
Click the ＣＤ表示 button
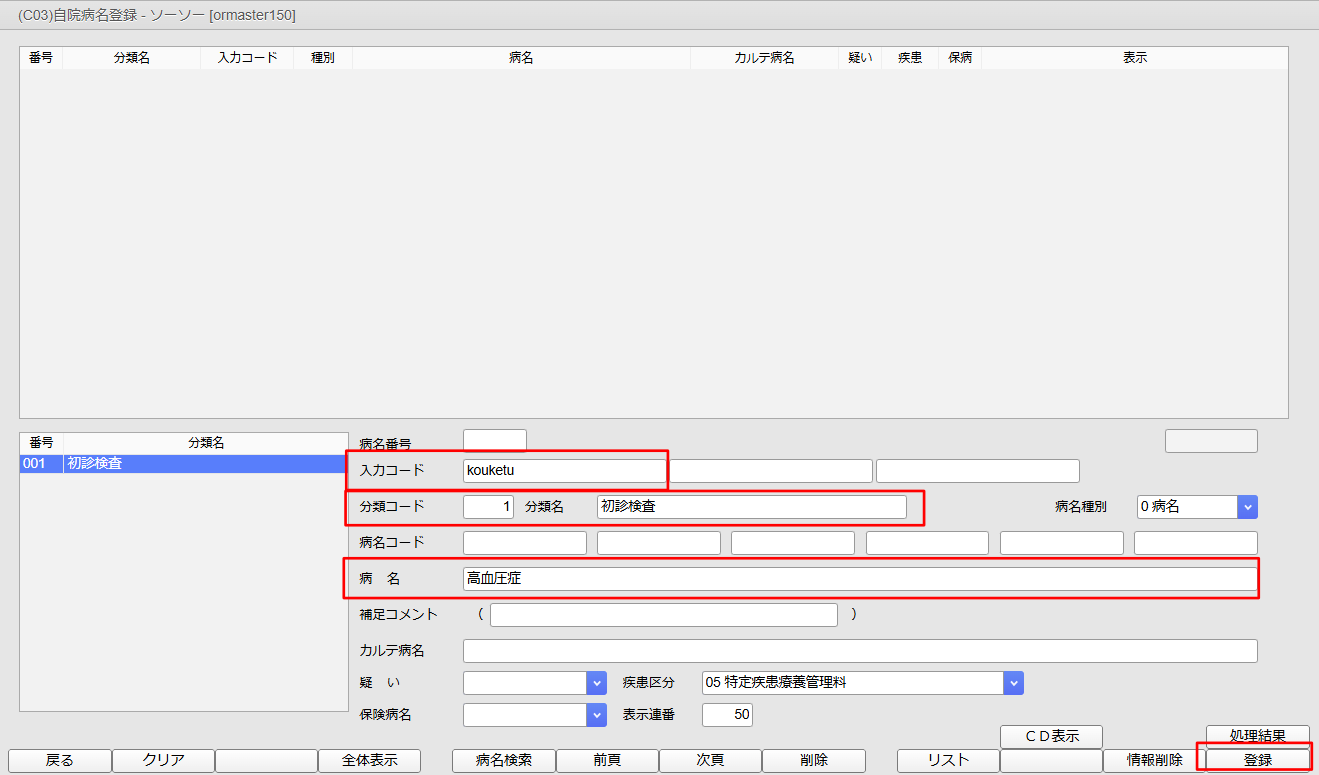click(1050, 736)
